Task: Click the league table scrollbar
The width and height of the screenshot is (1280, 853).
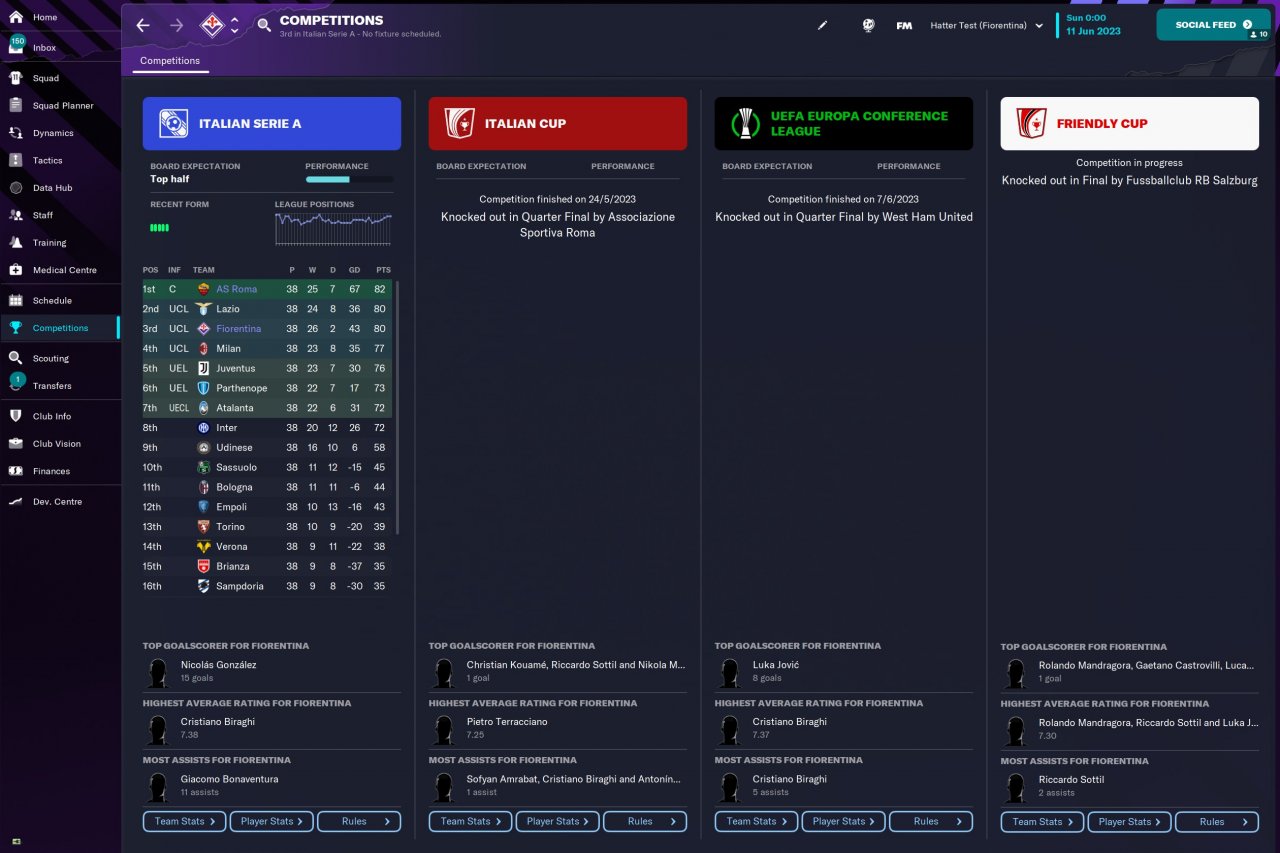Action: point(398,408)
